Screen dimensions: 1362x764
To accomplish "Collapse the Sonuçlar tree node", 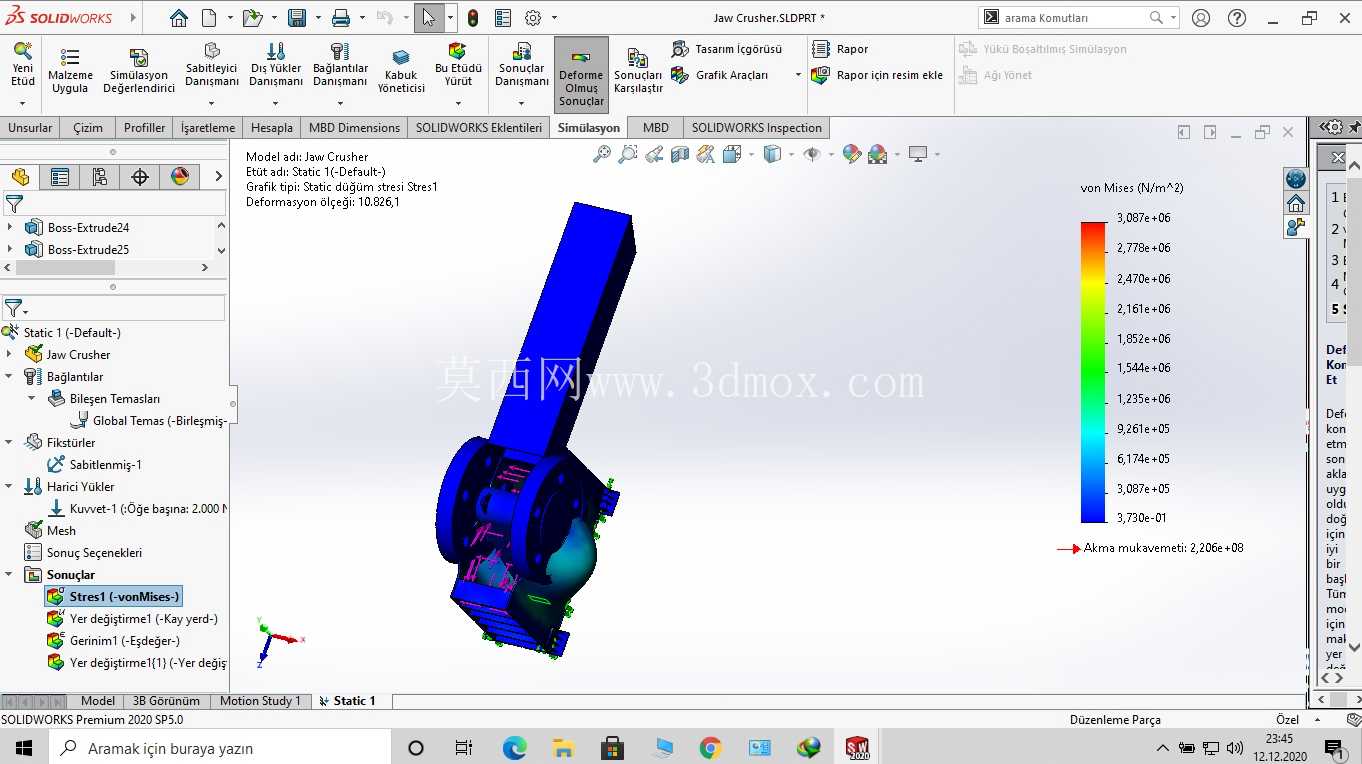I will pos(10,574).
